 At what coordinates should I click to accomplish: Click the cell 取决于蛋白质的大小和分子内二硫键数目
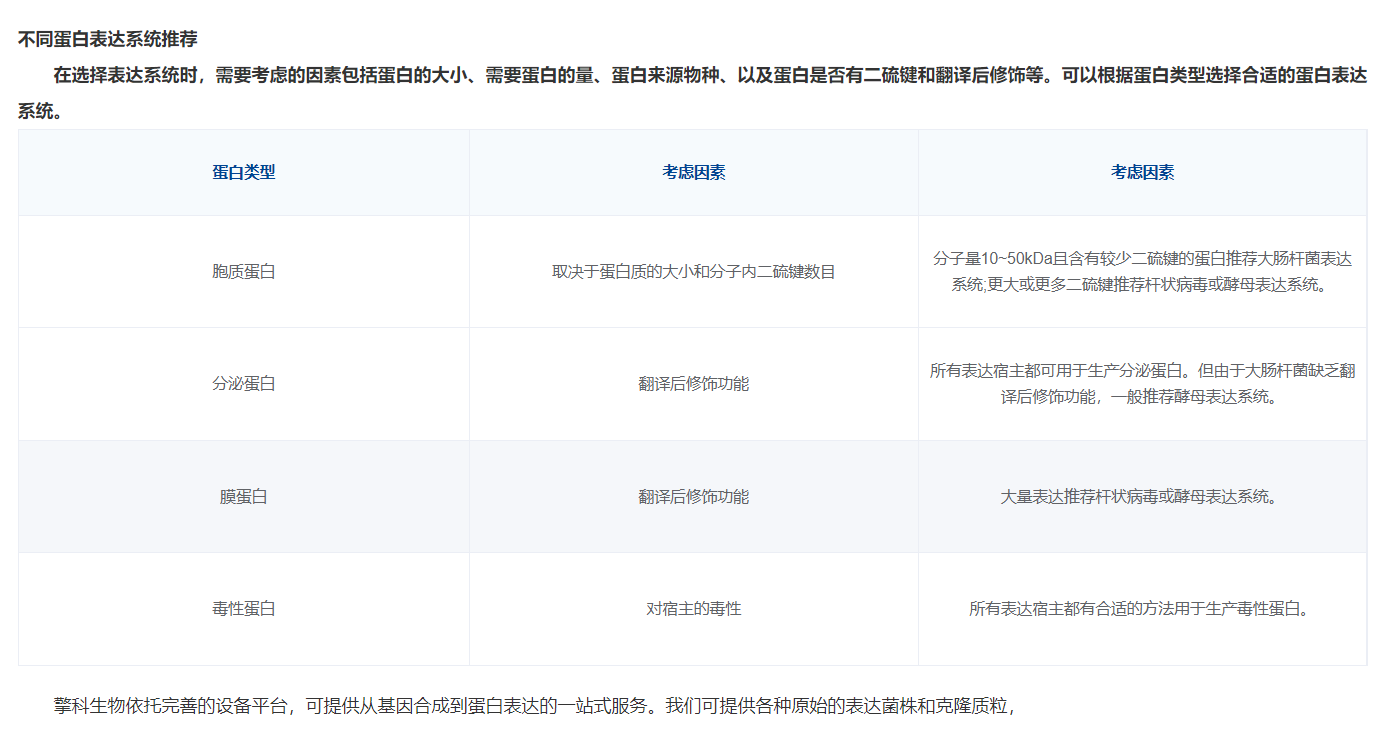tap(693, 271)
